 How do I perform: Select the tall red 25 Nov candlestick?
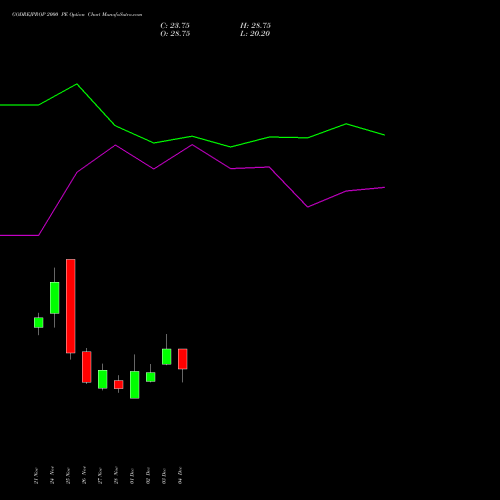(x=71, y=306)
